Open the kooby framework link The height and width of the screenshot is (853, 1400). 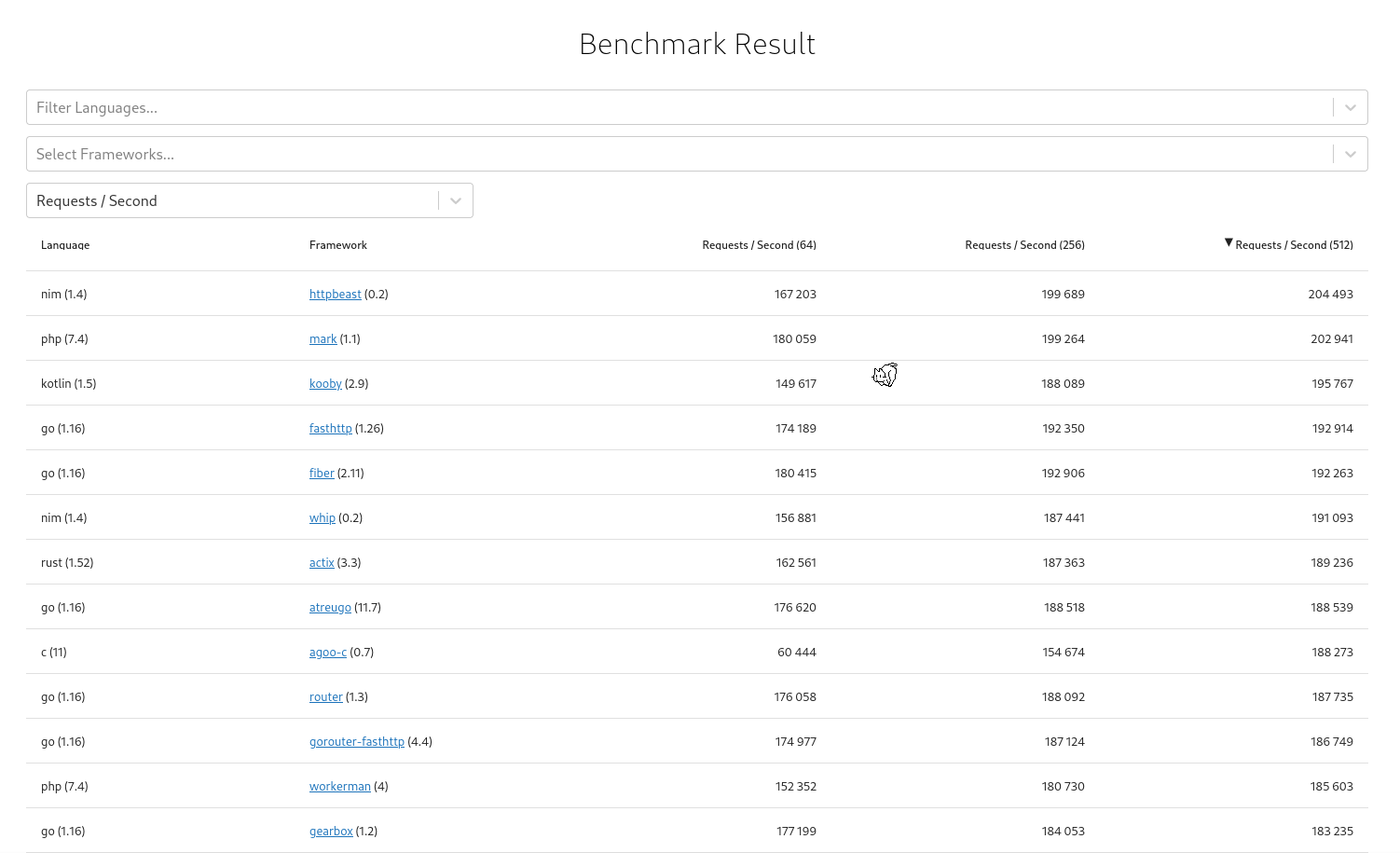(x=325, y=383)
